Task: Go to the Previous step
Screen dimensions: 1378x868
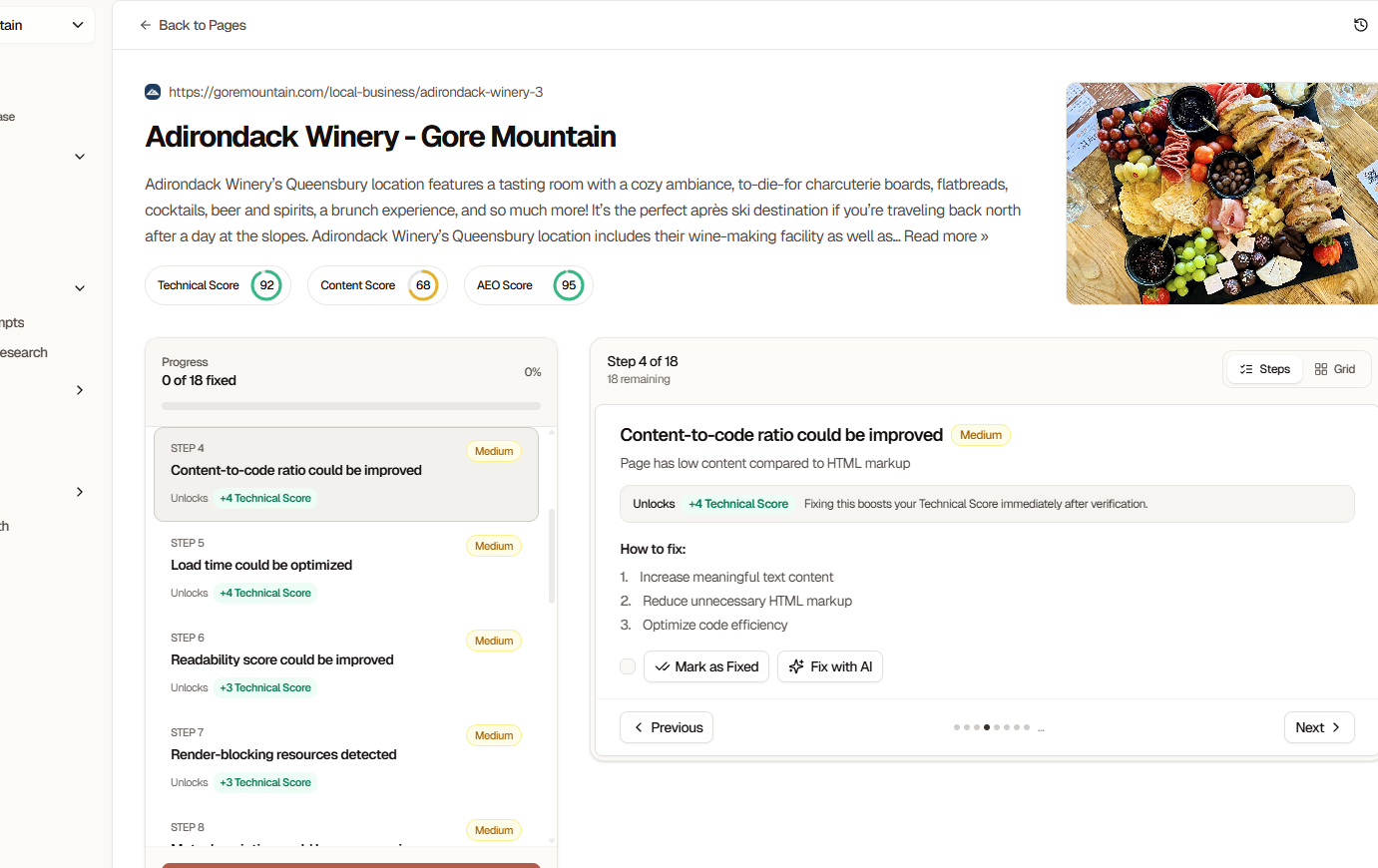Action: (x=667, y=727)
